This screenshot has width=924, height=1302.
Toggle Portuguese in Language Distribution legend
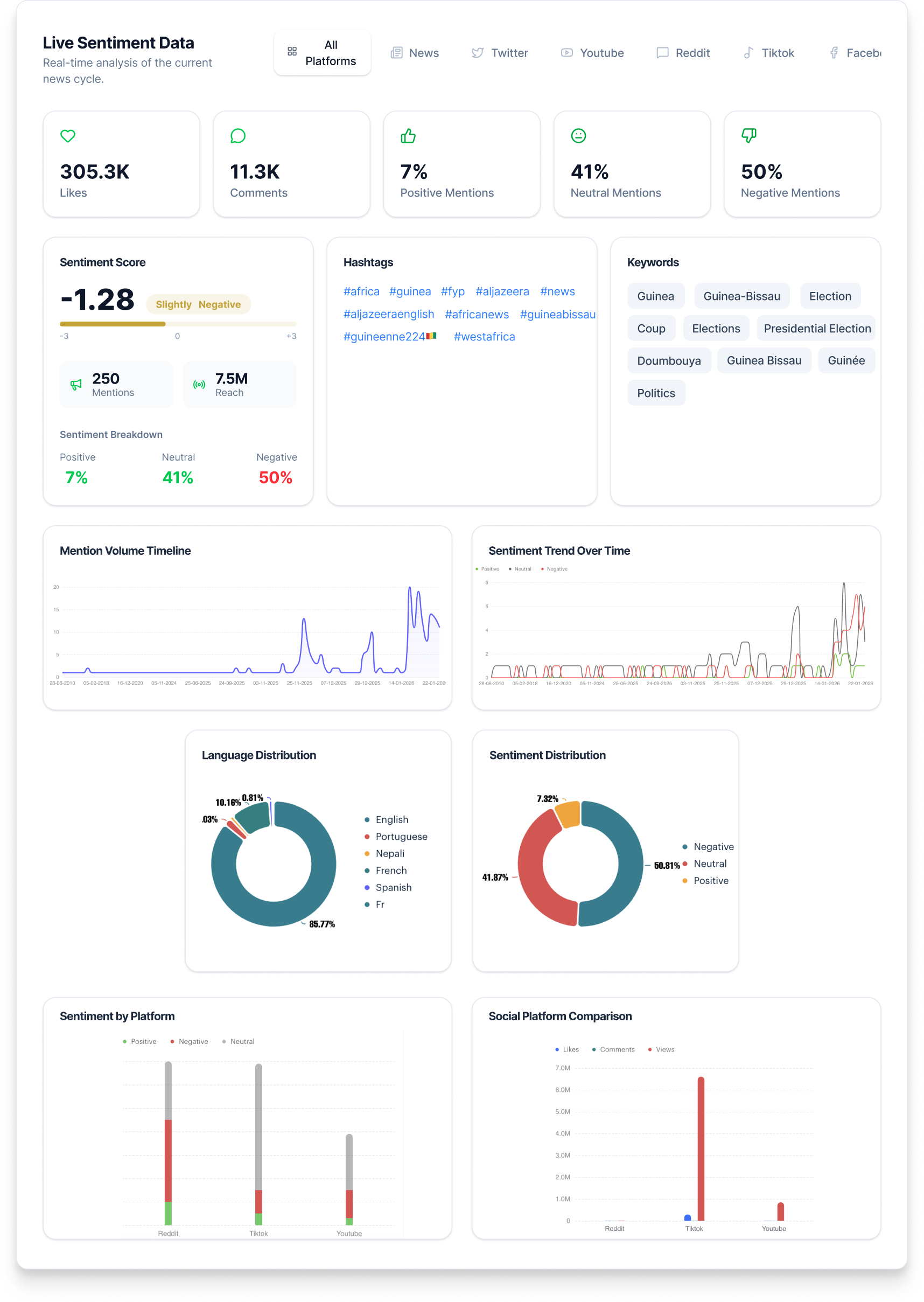coord(401,837)
